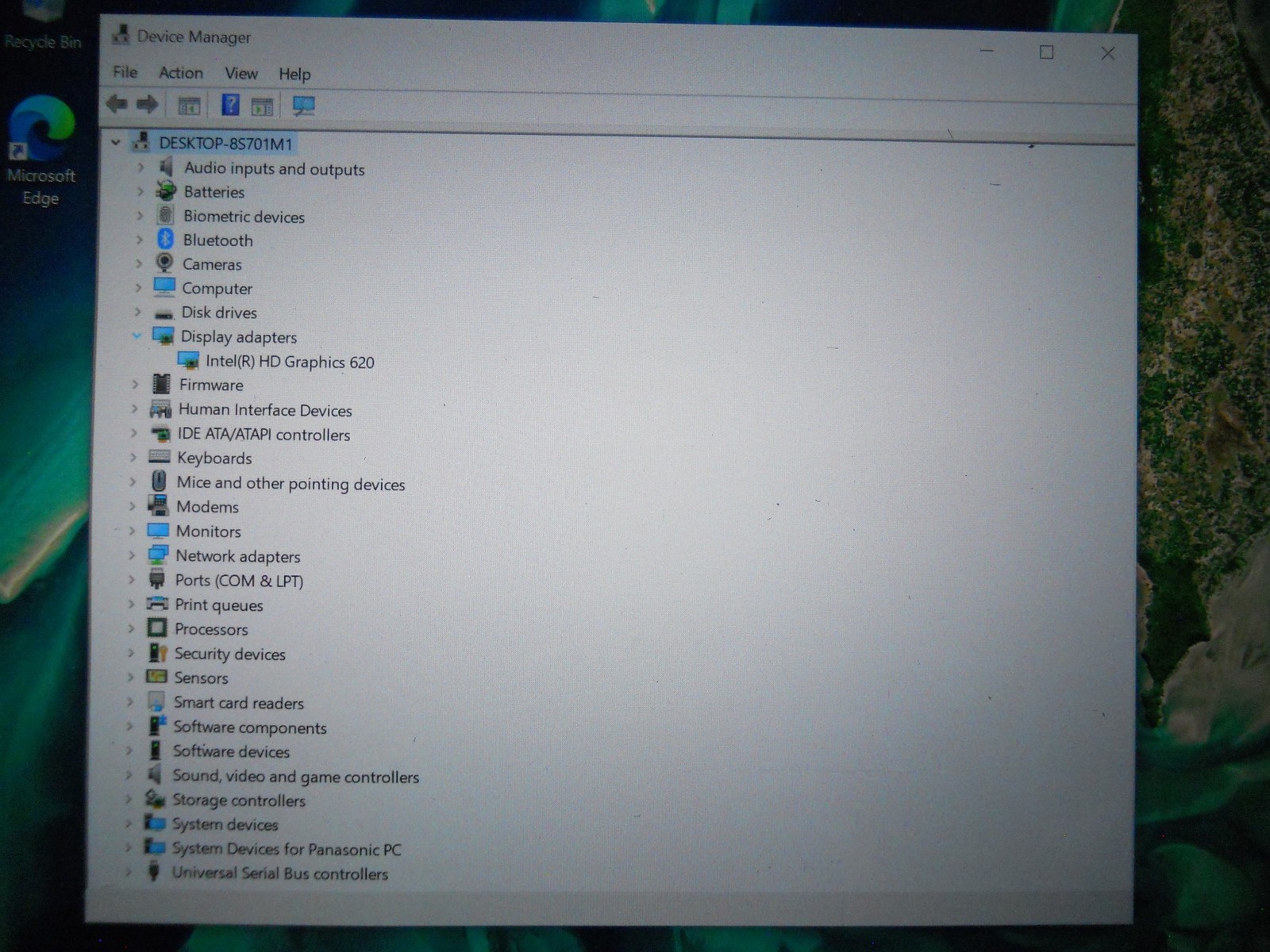The height and width of the screenshot is (952, 1270).
Task: Open the Help menu
Action: click(x=294, y=75)
